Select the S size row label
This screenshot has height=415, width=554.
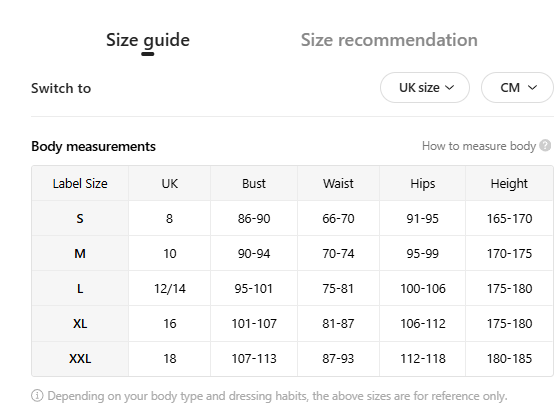(80, 218)
